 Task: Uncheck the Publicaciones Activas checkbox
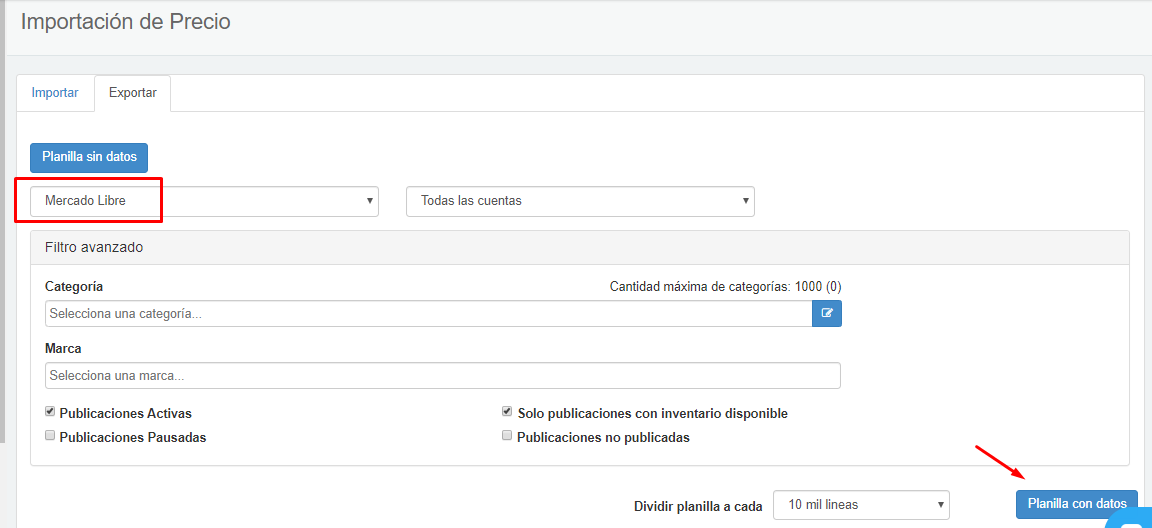coord(50,412)
